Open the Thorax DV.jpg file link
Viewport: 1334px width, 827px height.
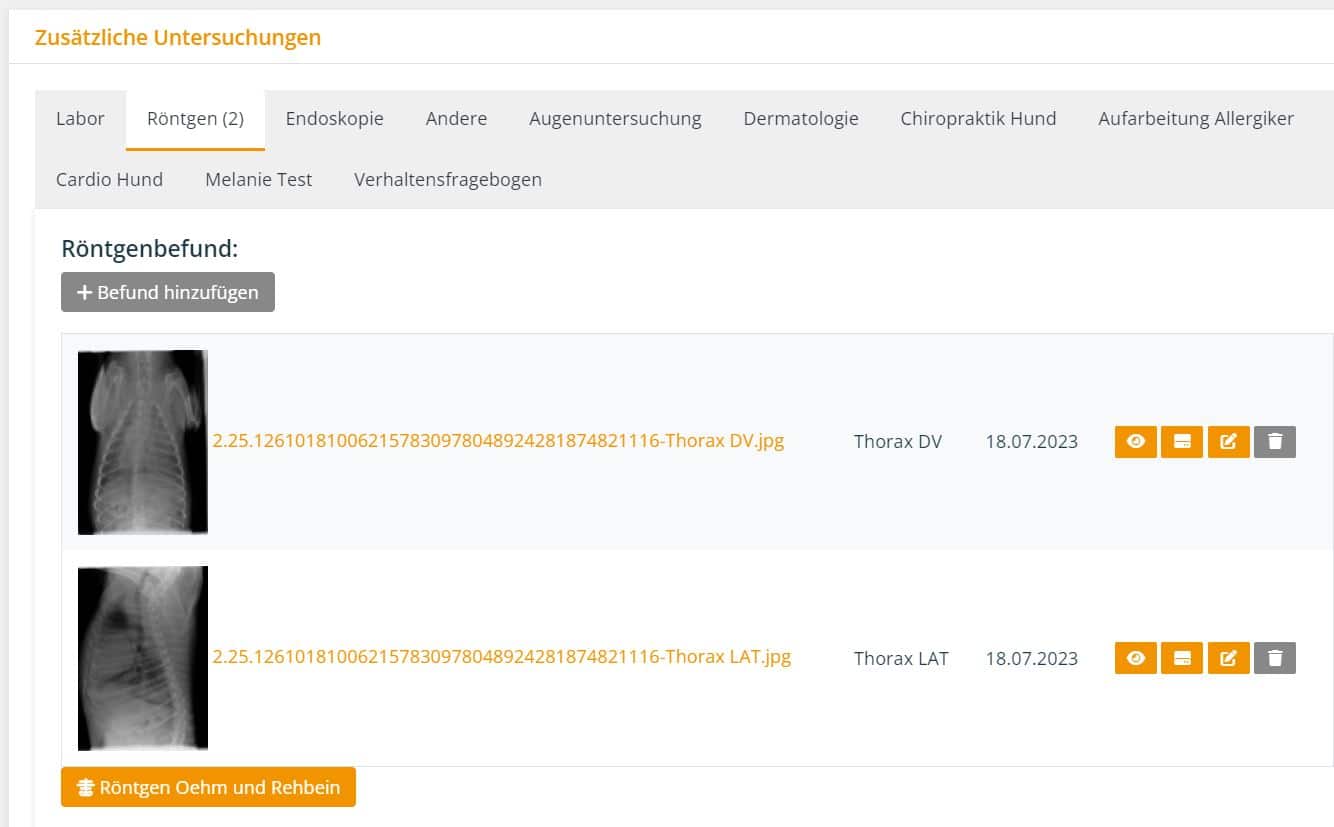point(498,441)
